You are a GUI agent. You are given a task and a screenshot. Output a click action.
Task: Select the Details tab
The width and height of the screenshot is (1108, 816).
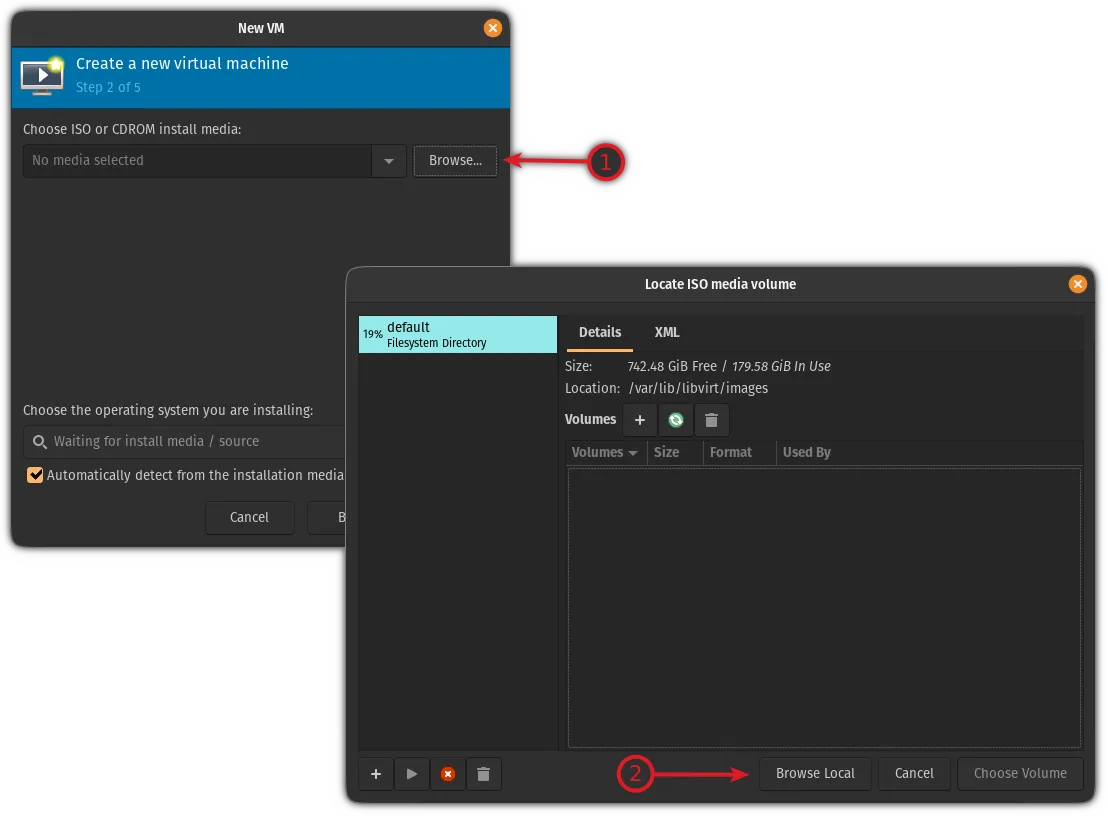pyautogui.click(x=600, y=332)
